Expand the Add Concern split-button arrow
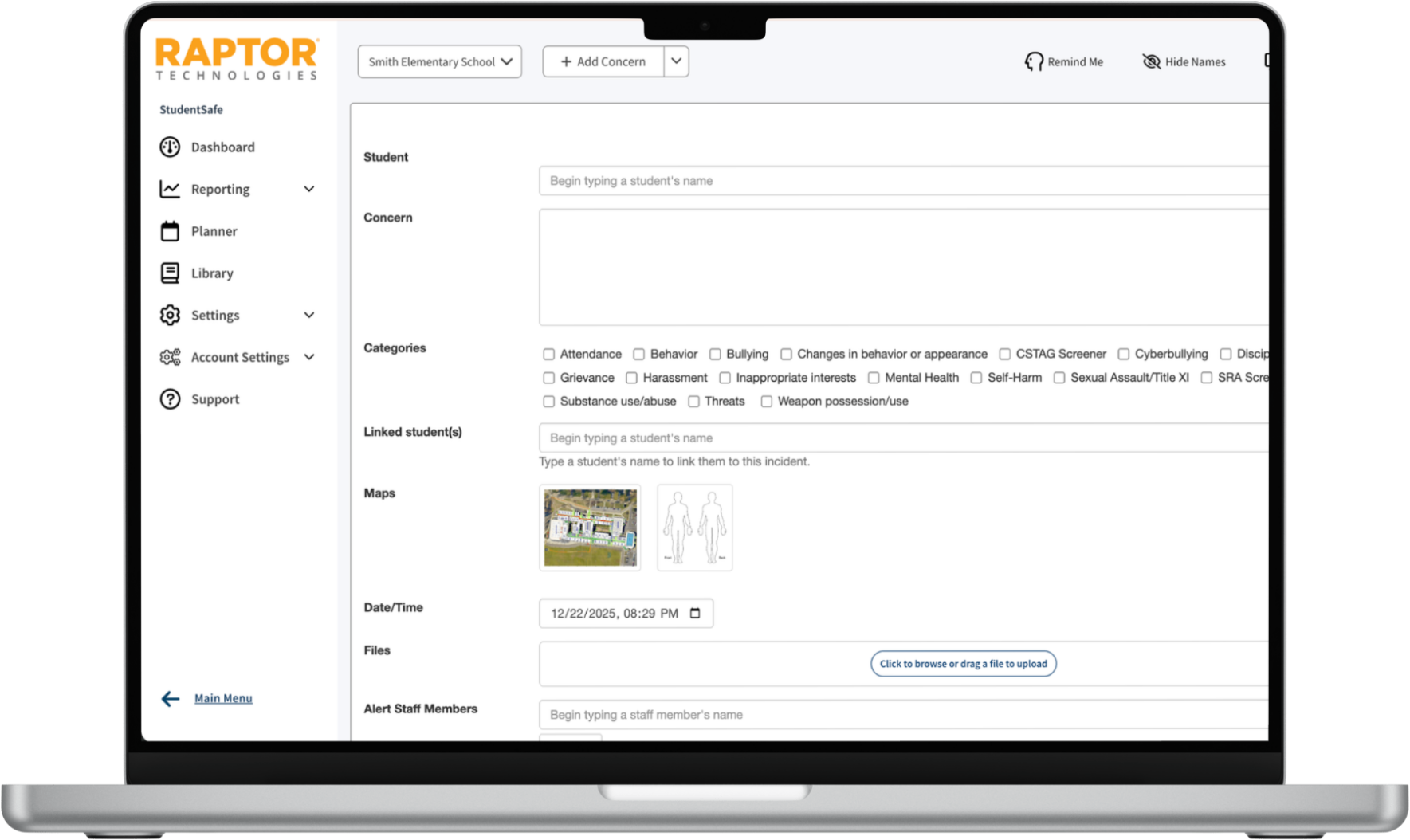1410x840 pixels. point(676,61)
